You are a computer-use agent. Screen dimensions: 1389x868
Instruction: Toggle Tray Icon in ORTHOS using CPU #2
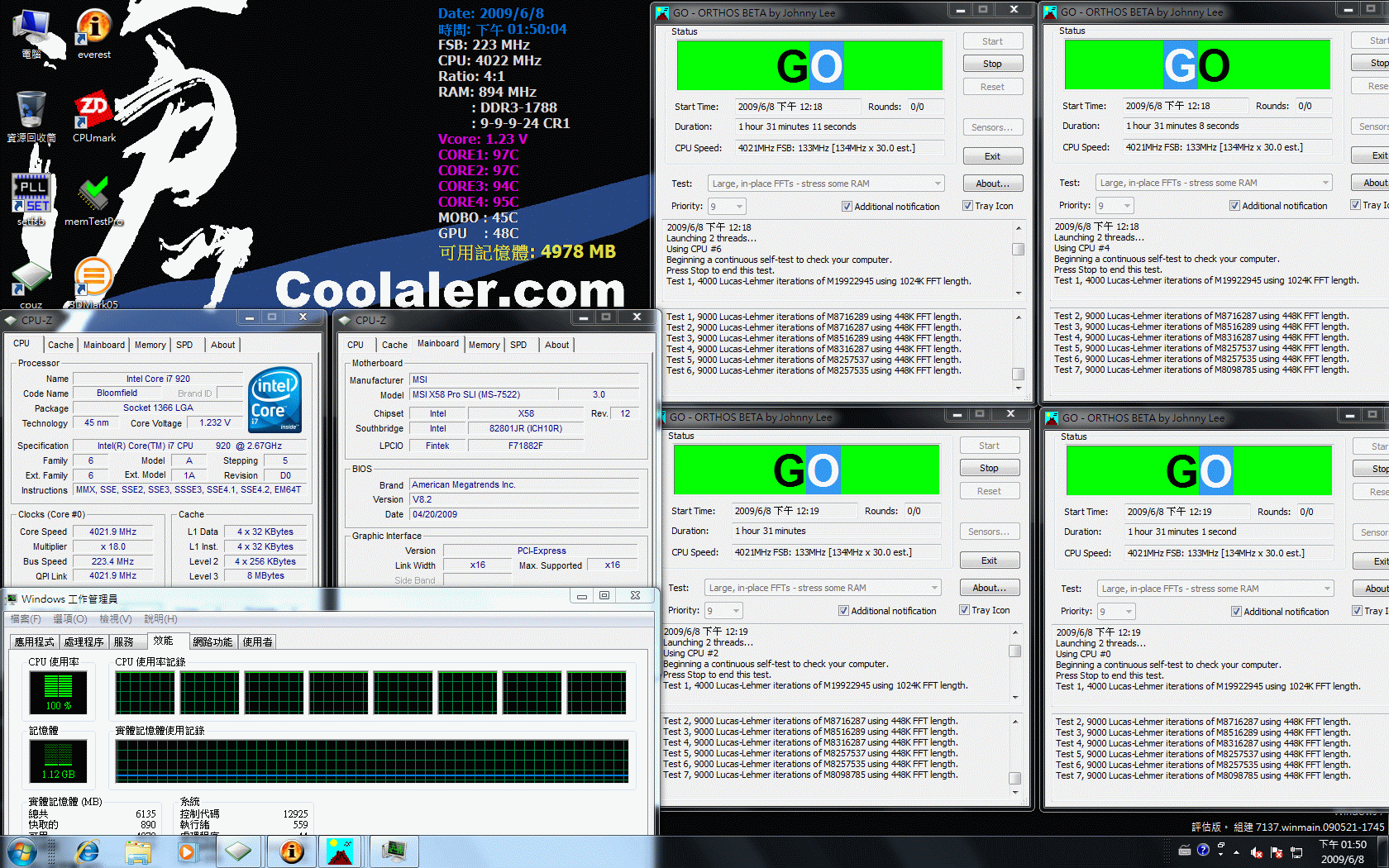pyautogui.click(x=964, y=610)
